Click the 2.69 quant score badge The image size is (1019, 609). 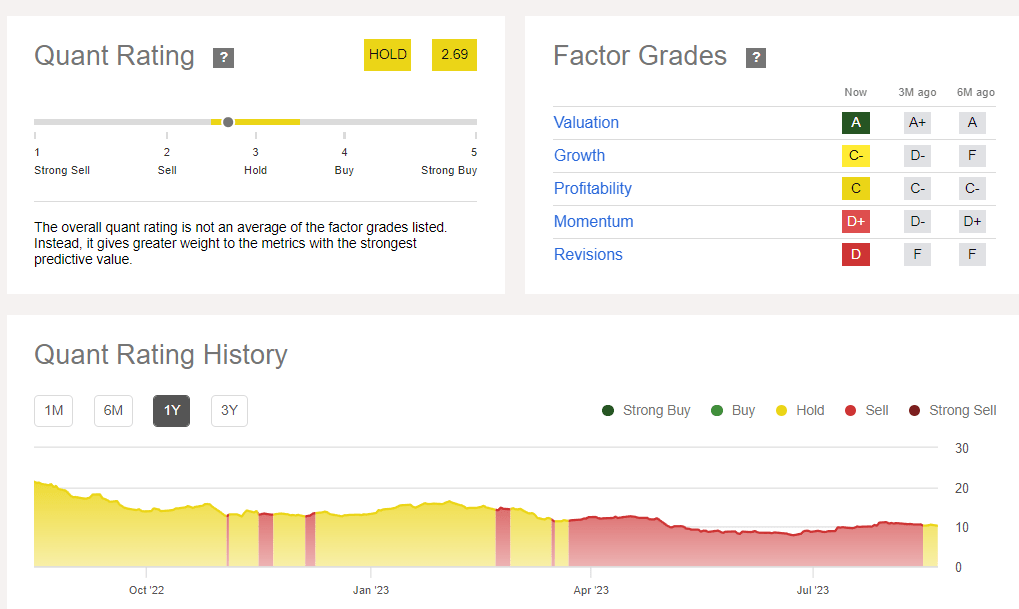tap(454, 55)
